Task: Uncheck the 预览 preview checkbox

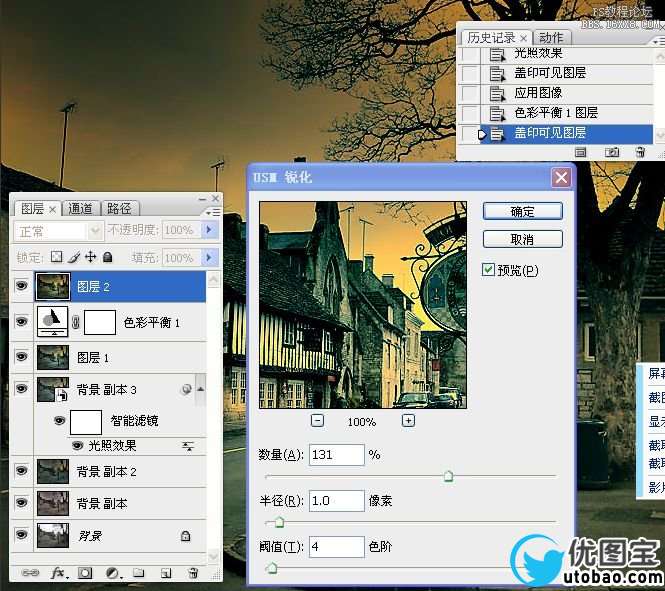Action: pos(489,270)
